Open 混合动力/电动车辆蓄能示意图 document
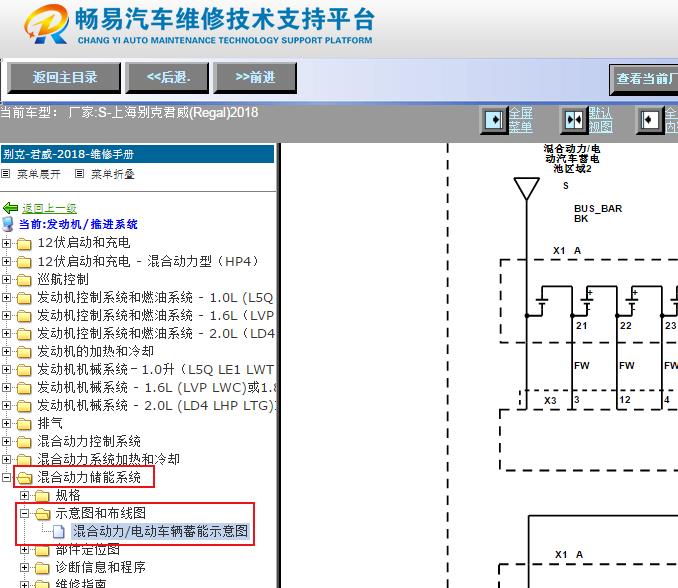678x588 pixels. [160, 531]
